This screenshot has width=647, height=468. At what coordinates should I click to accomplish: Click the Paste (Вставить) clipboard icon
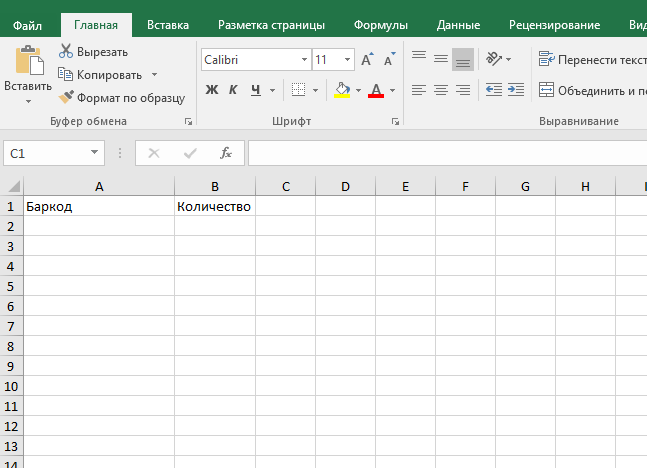coord(30,61)
